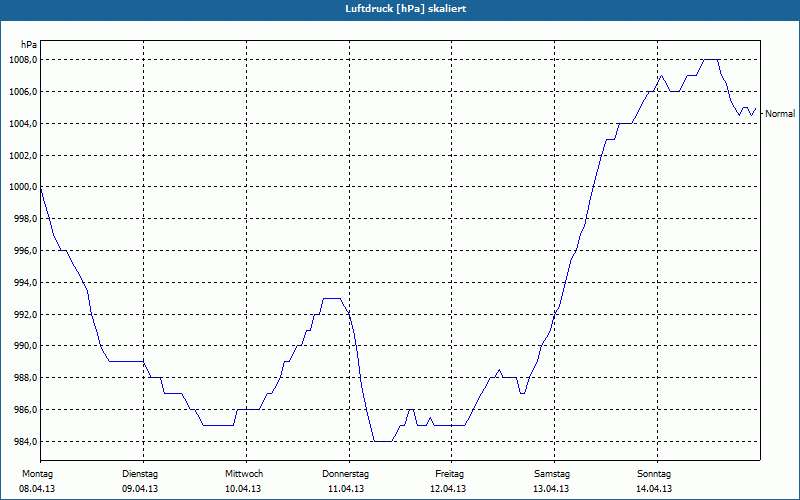Select the 998,0 axis value

point(25,219)
